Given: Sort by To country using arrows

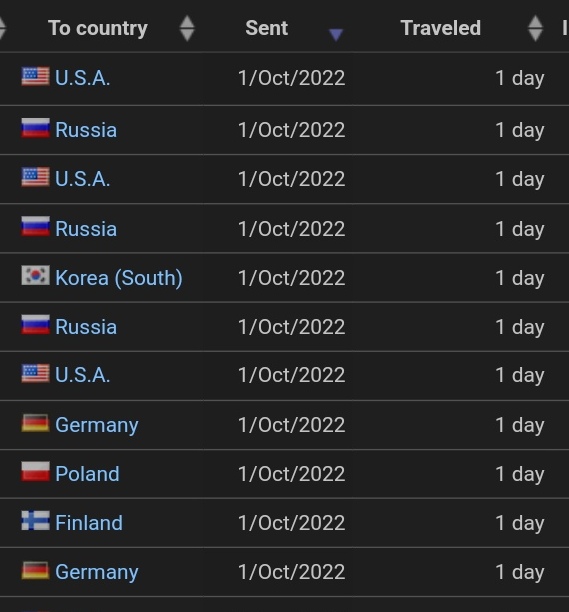Looking at the screenshot, I should pyautogui.click(x=187, y=28).
